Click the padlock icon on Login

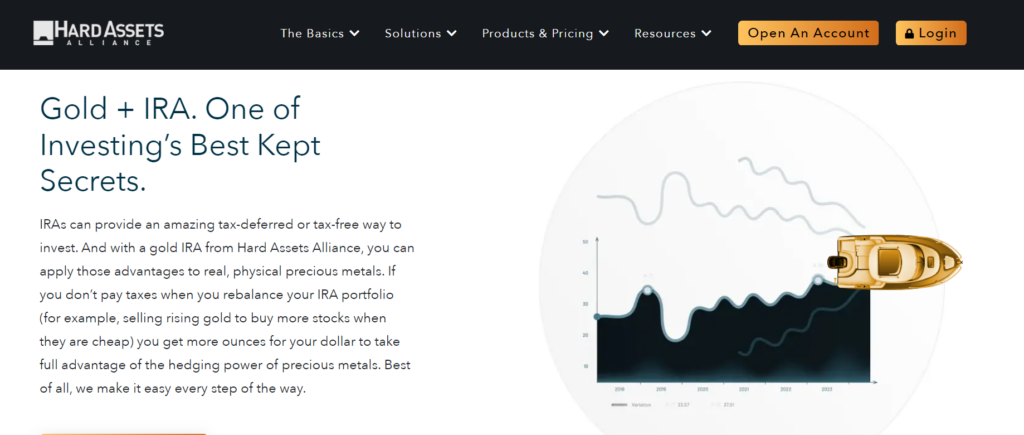[909, 33]
